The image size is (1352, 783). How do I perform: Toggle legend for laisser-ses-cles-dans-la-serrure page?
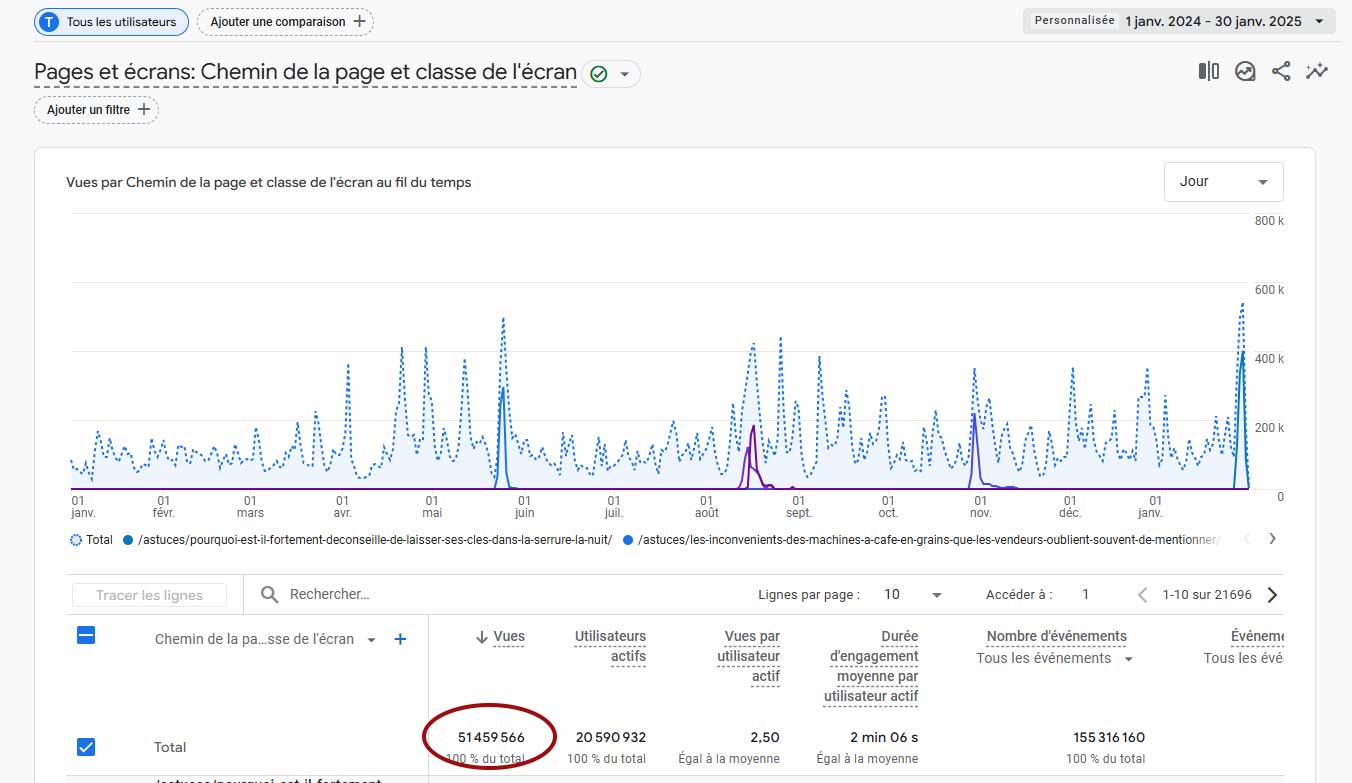click(367, 540)
